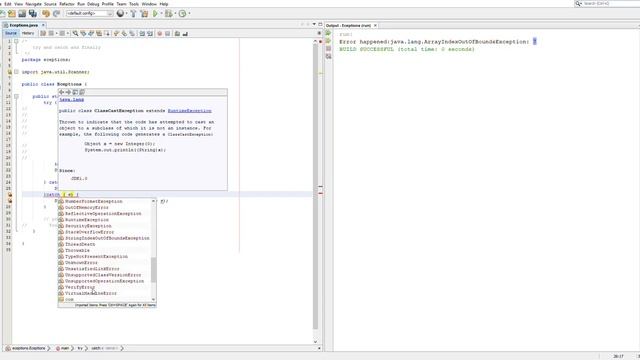Click the completion list scroll down arrow
Screen dimensions: 640x360
tap(153, 299)
